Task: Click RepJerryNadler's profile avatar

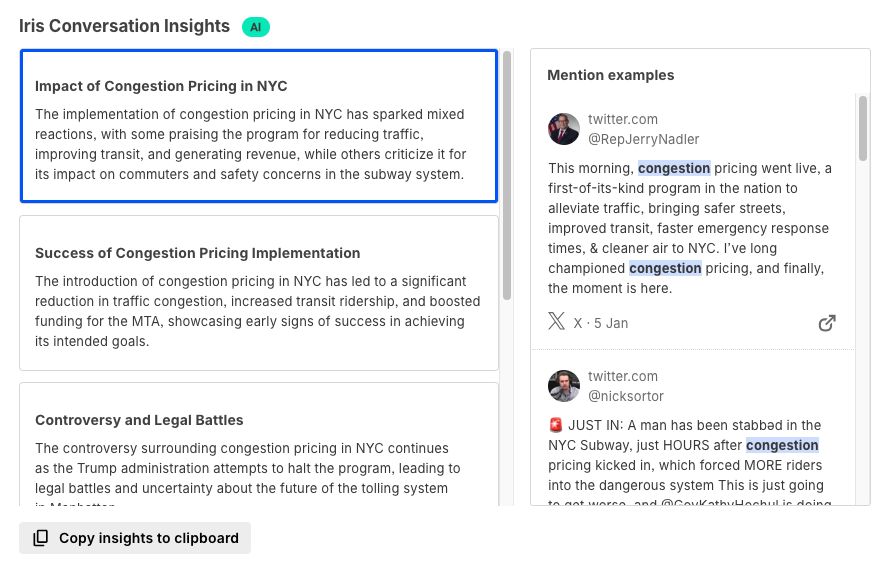Action: pos(564,129)
